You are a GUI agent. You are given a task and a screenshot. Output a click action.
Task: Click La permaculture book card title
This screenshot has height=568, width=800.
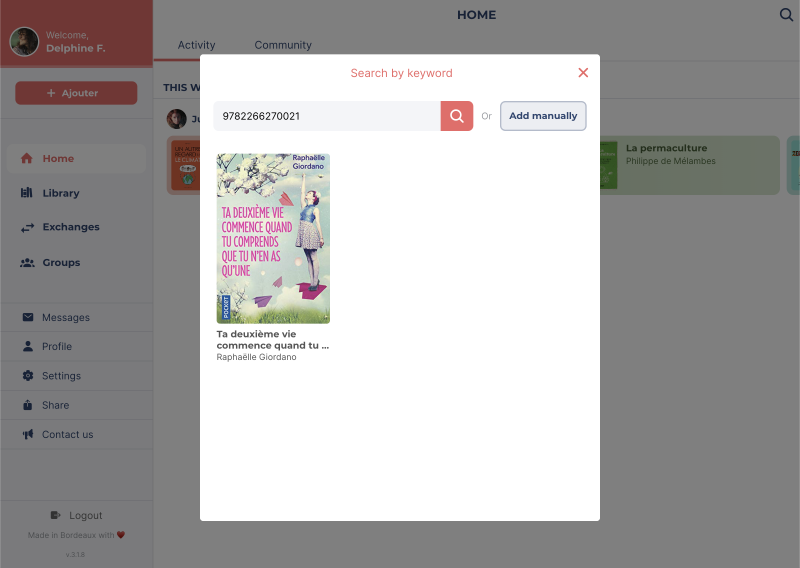(x=666, y=148)
